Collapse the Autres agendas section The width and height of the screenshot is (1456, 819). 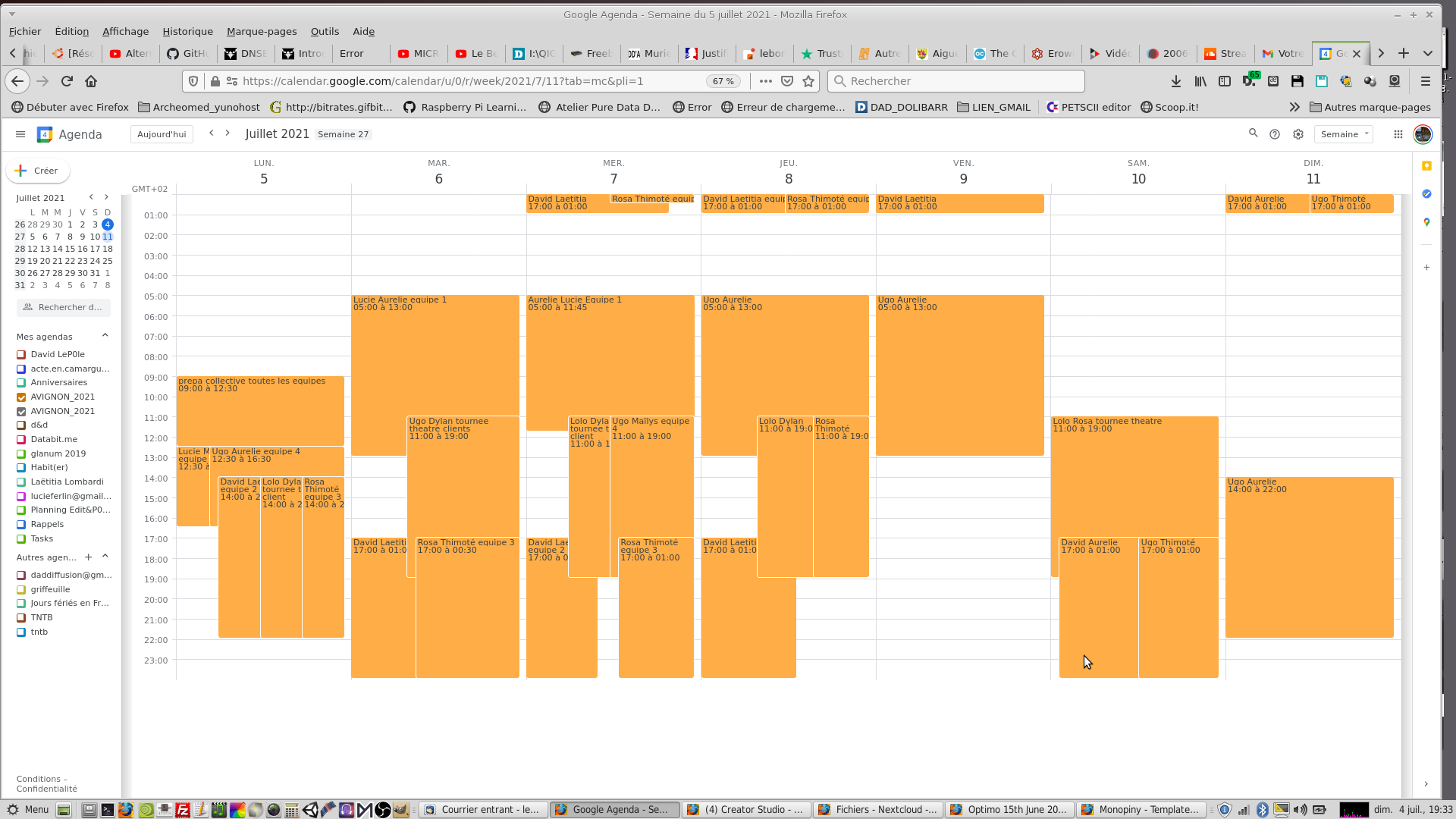click(105, 557)
